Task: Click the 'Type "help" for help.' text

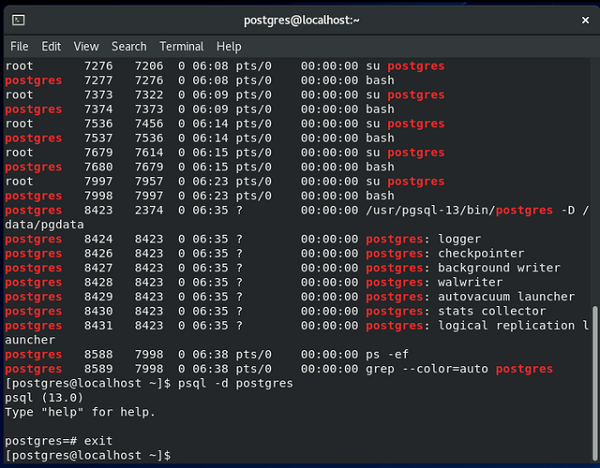Action: point(80,412)
